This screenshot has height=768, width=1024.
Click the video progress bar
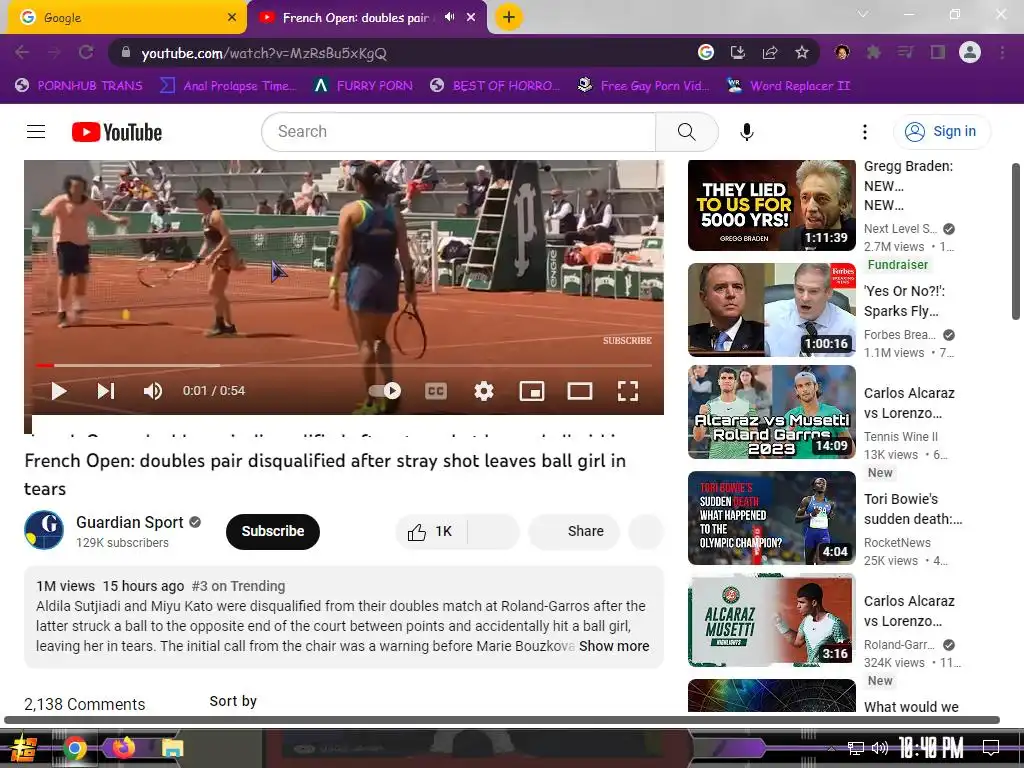pyautogui.click(x=344, y=366)
